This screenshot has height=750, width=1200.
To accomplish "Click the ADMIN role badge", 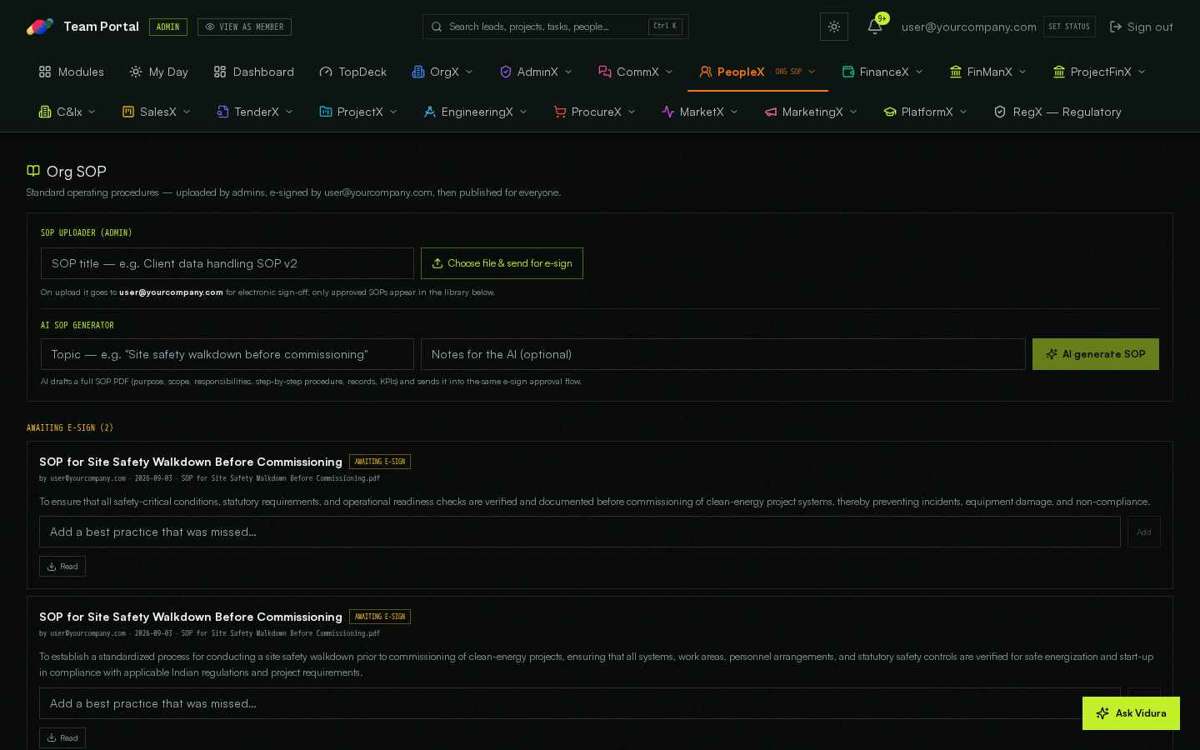I will click(168, 27).
